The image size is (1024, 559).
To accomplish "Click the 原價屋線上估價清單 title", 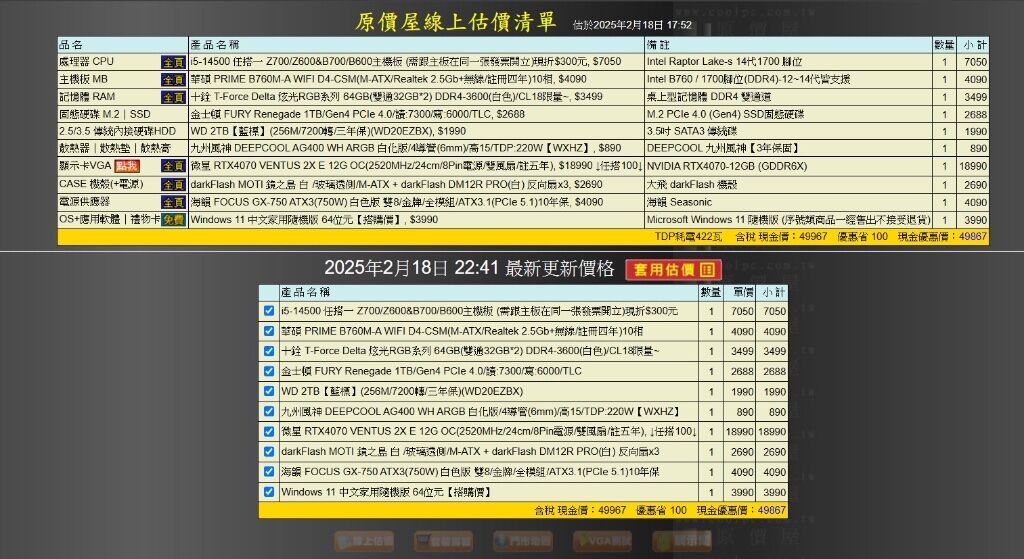I will (x=456, y=22).
